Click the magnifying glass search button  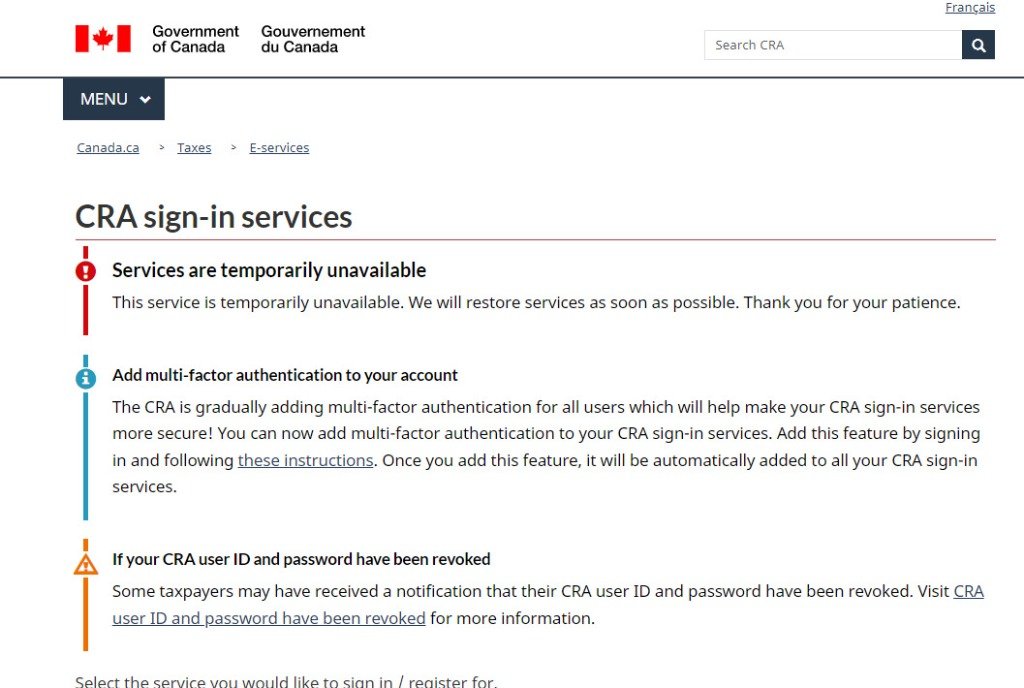(978, 45)
